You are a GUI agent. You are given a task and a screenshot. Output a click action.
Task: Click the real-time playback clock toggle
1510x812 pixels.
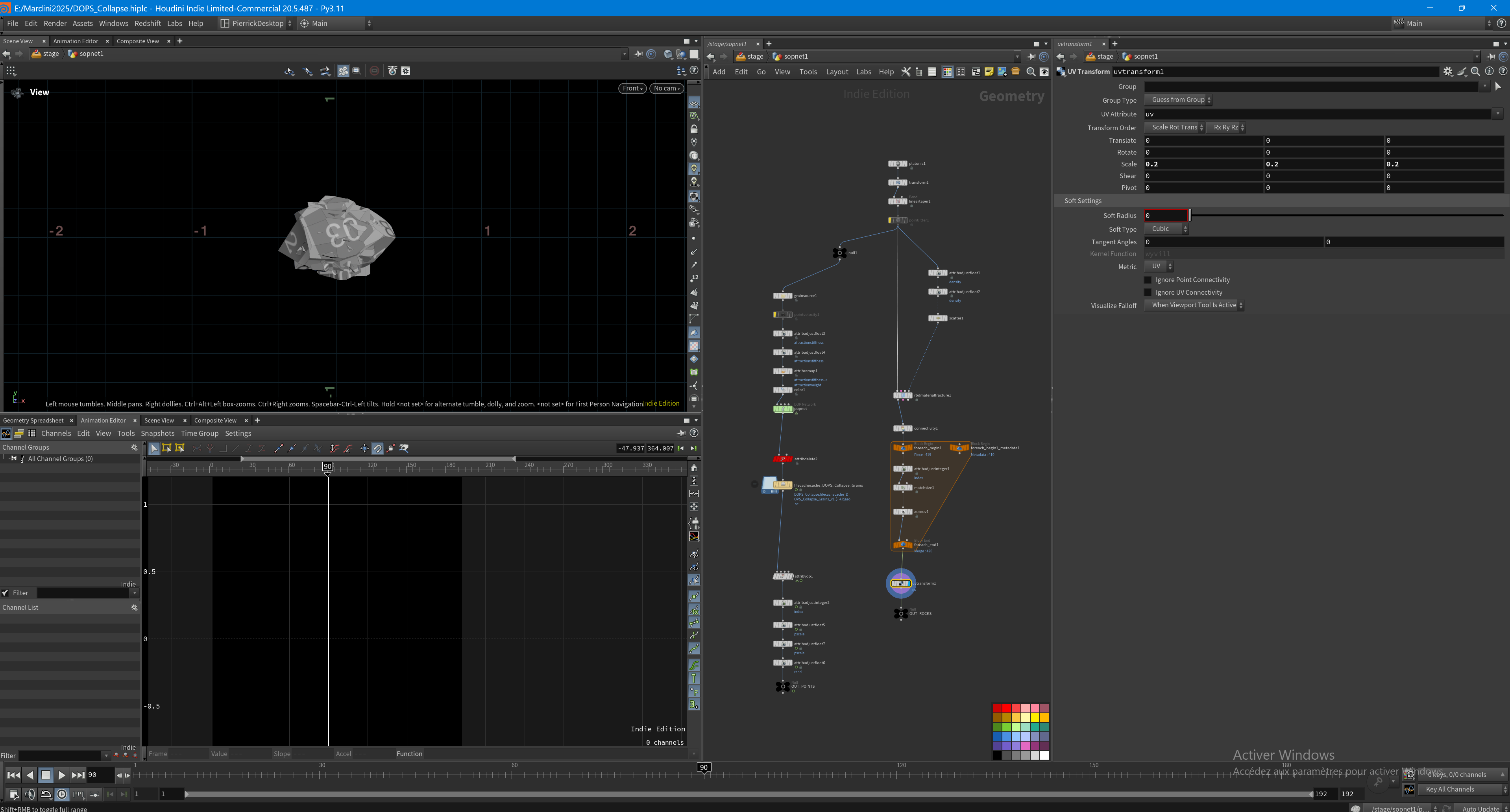(62, 794)
